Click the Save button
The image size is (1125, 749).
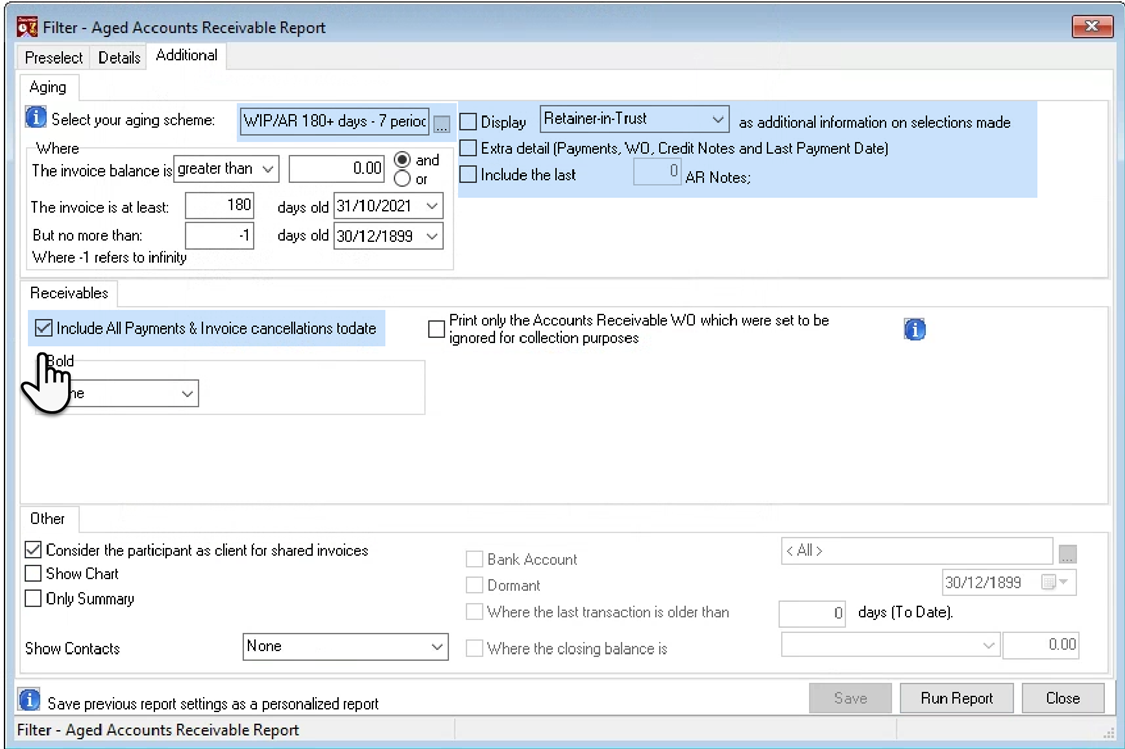pos(850,698)
